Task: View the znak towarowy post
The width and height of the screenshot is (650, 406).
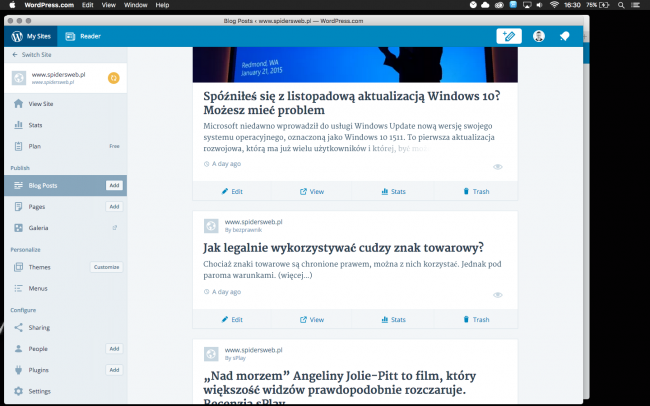Action: point(312,319)
